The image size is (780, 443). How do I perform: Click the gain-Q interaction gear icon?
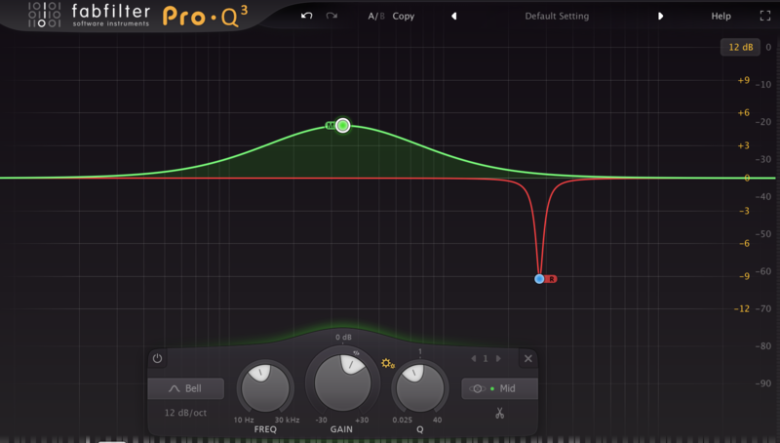388,363
